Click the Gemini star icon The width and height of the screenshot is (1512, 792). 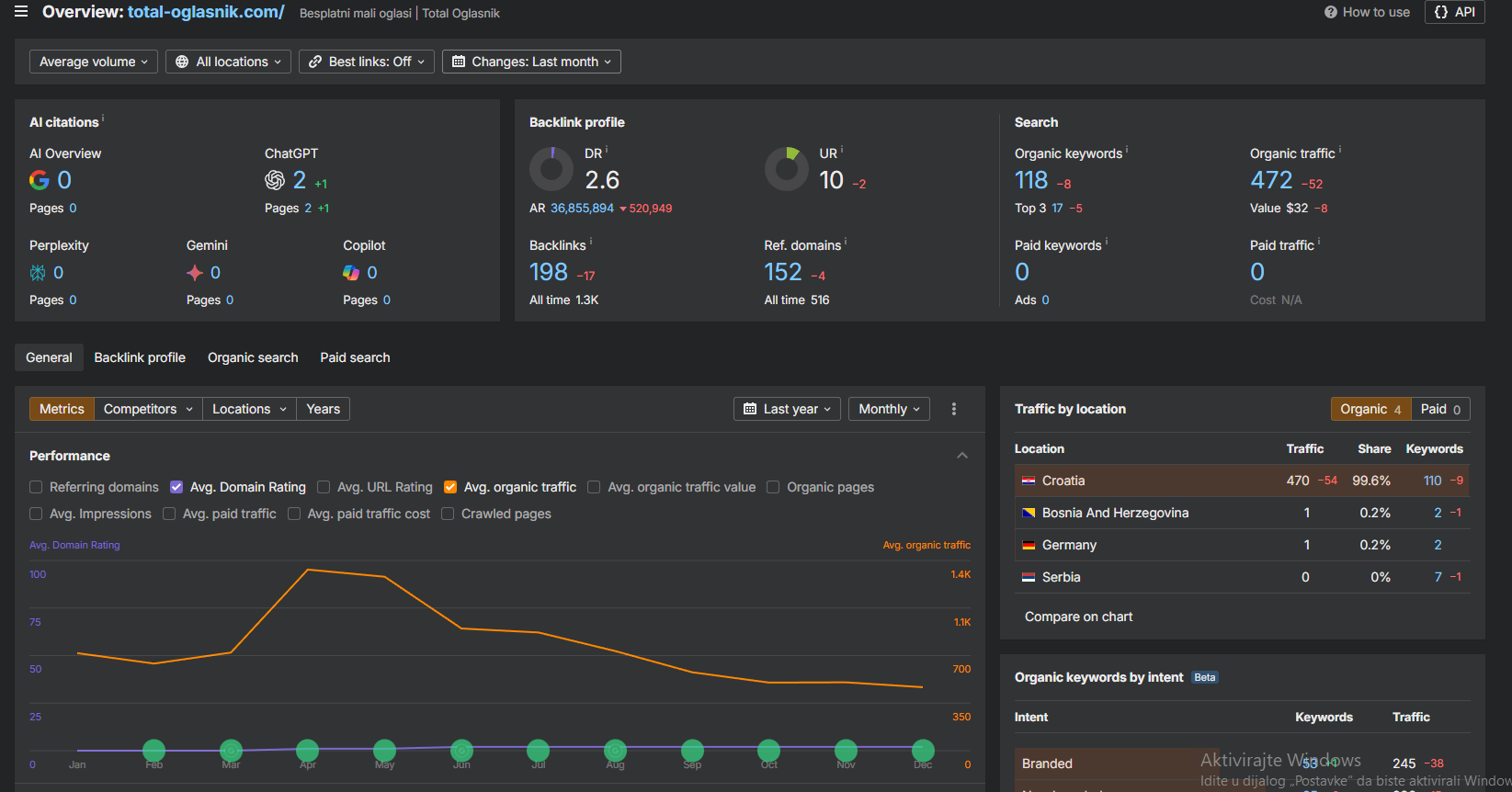(195, 273)
